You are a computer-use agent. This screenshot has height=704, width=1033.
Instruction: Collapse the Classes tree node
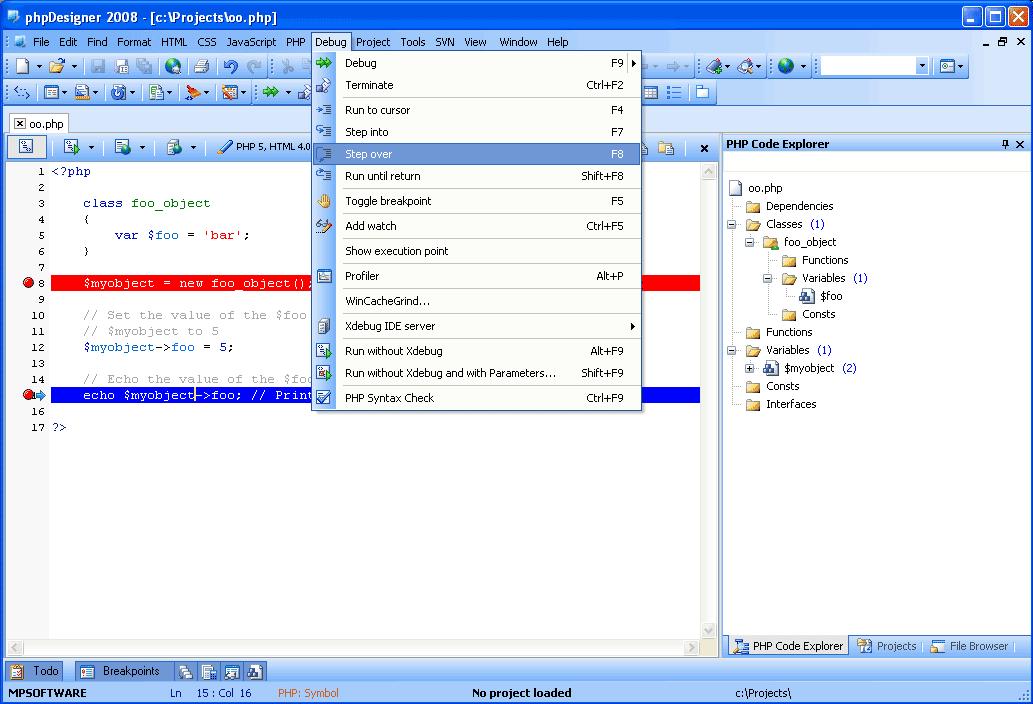click(x=731, y=225)
